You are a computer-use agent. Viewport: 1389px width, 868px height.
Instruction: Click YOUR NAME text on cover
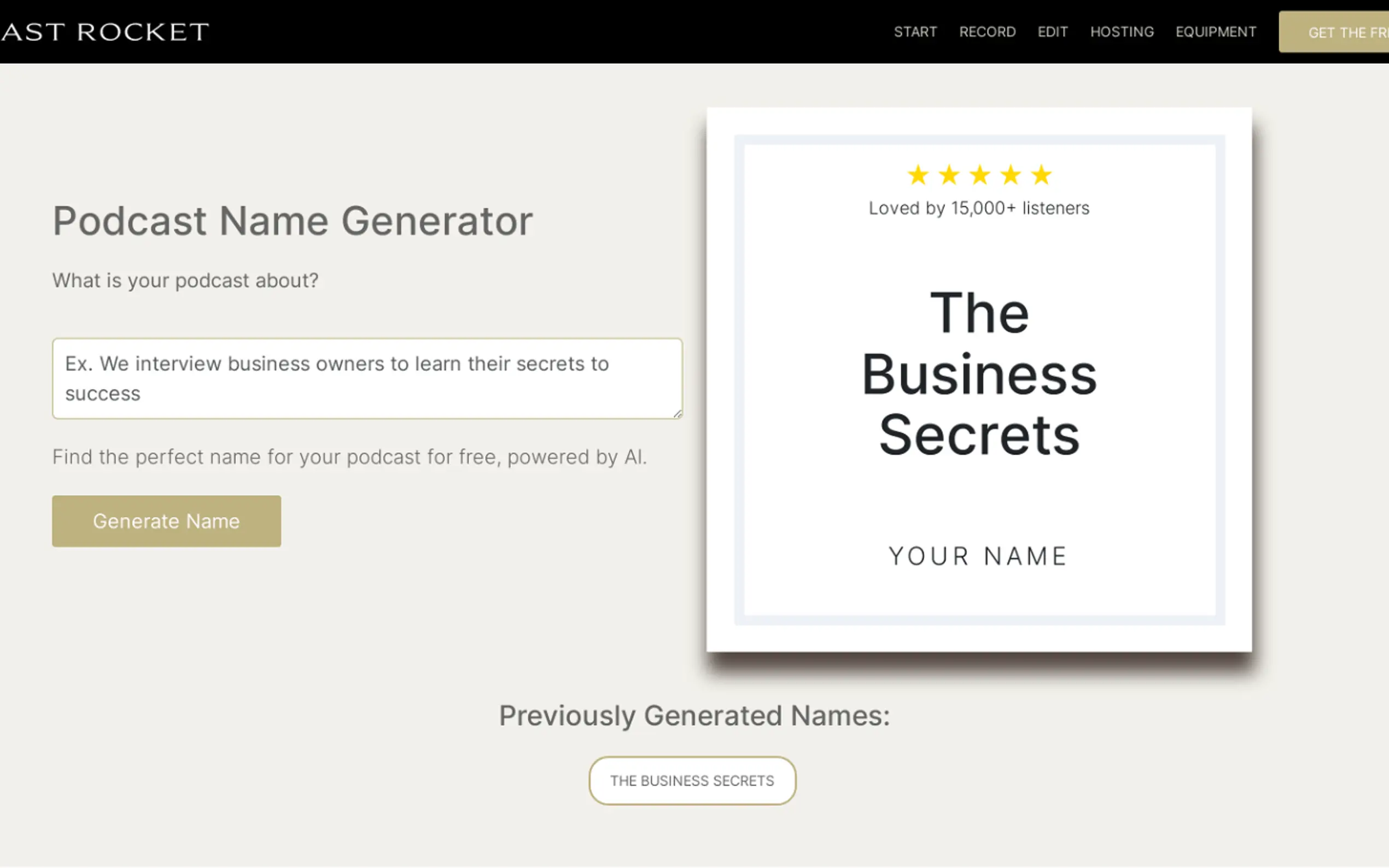coord(978,556)
